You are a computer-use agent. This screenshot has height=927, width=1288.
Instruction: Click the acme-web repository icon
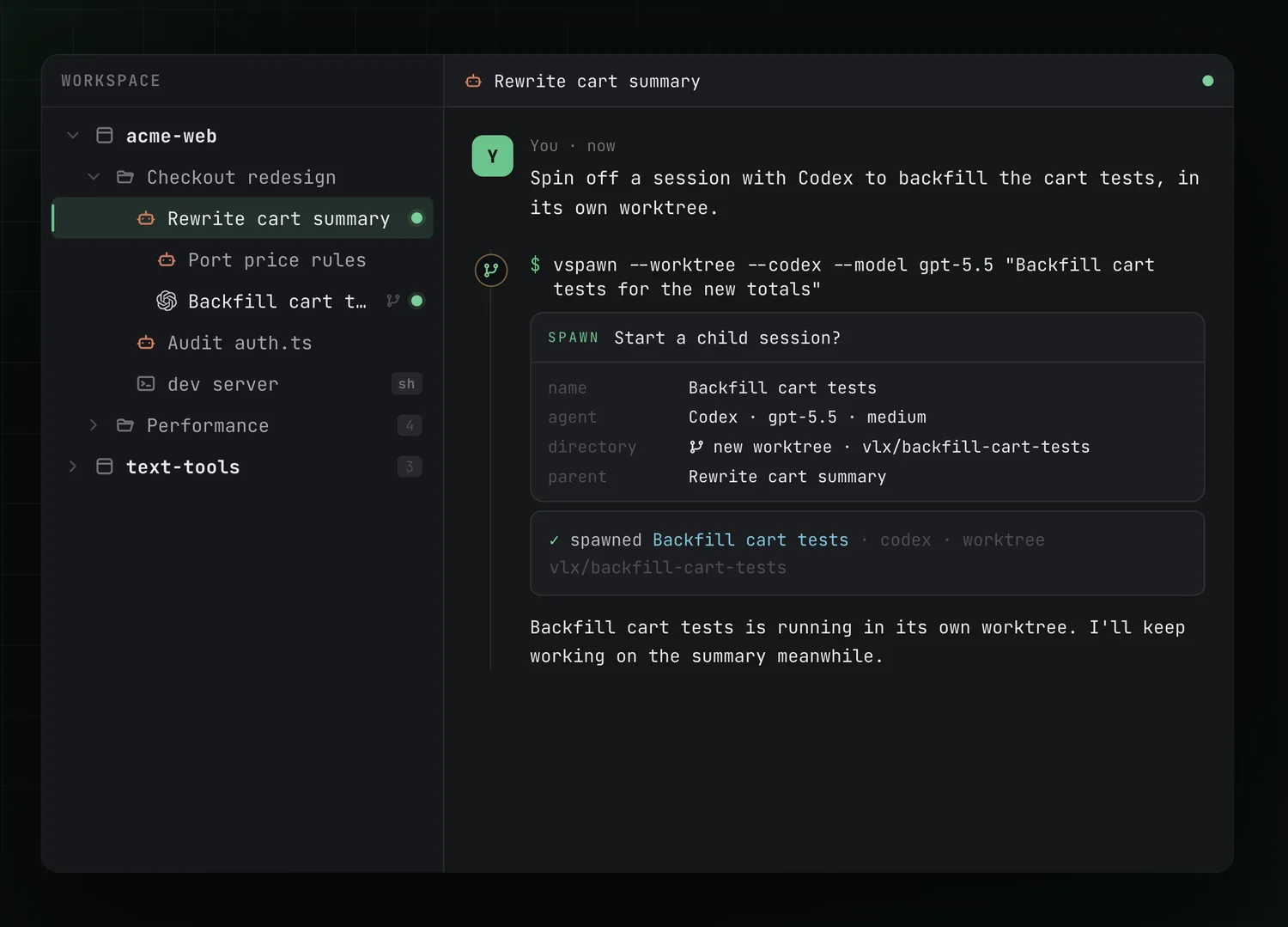[x=105, y=136]
